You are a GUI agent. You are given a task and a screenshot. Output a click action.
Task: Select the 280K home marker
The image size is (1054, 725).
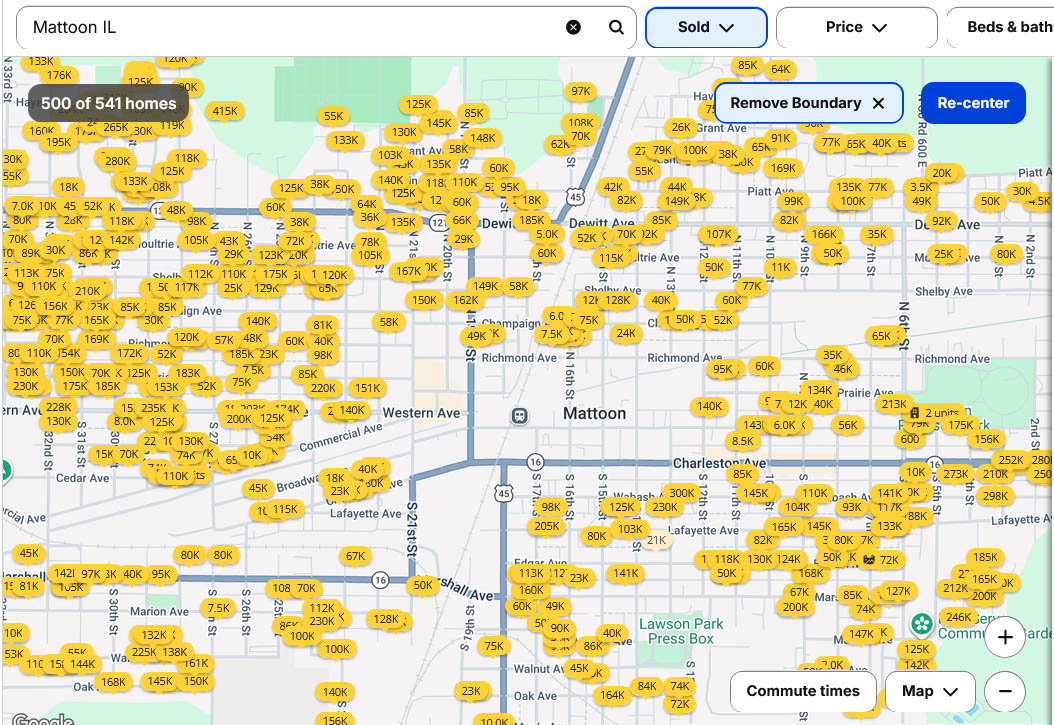click(x=118, y=161)
